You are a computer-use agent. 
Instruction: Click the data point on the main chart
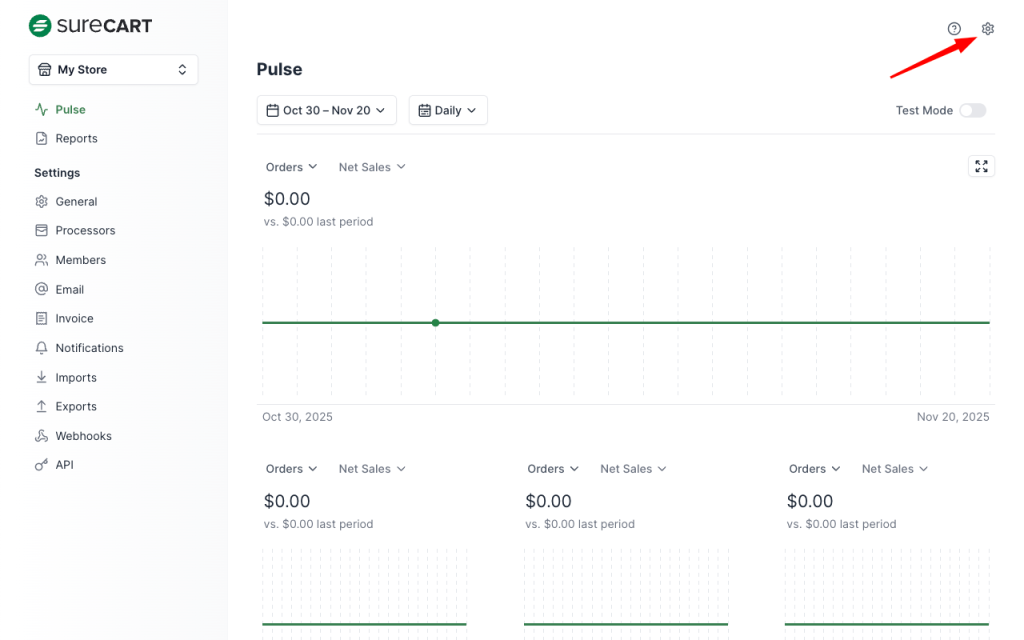click(436, 323)
